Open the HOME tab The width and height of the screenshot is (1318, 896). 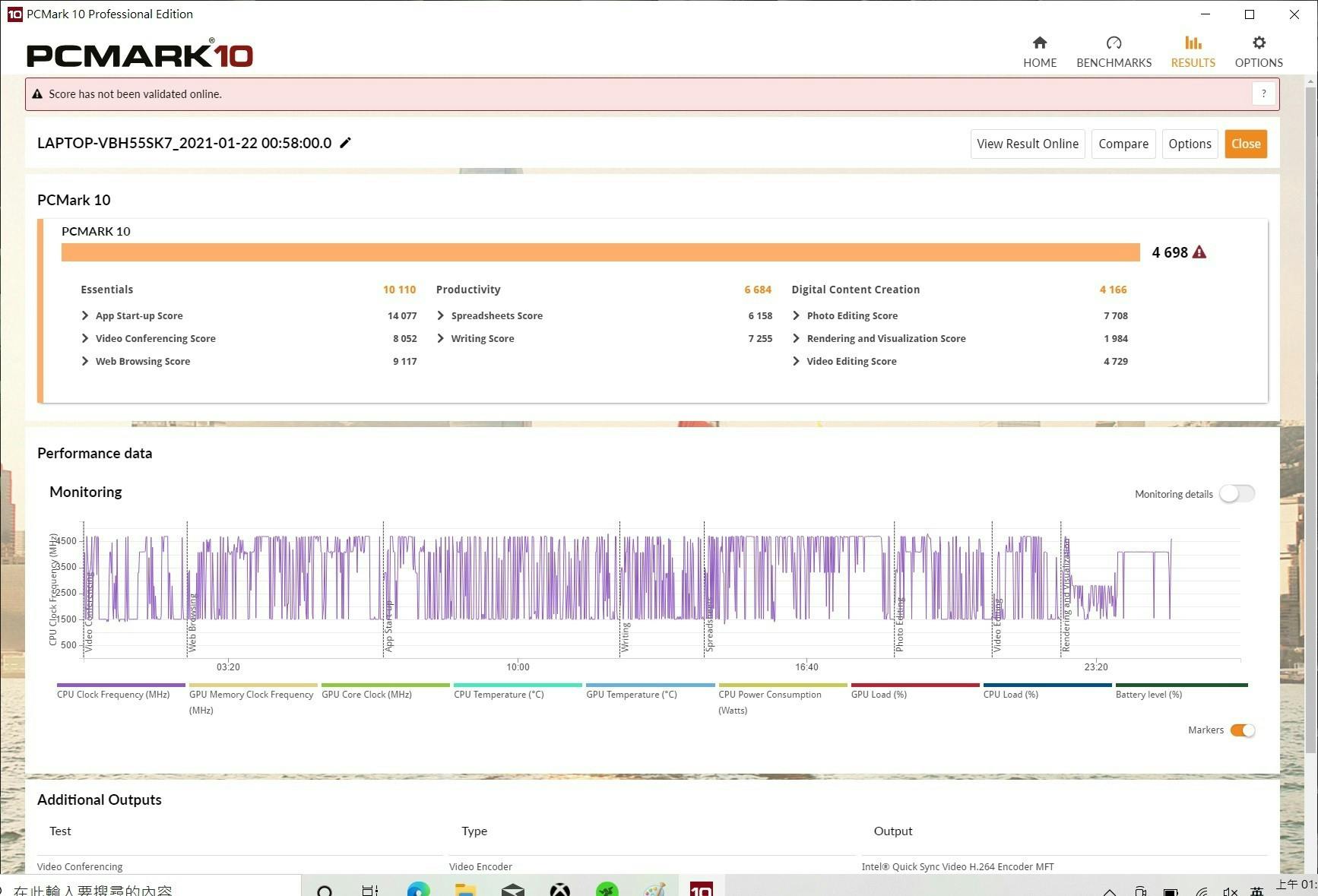(1039, 52)
